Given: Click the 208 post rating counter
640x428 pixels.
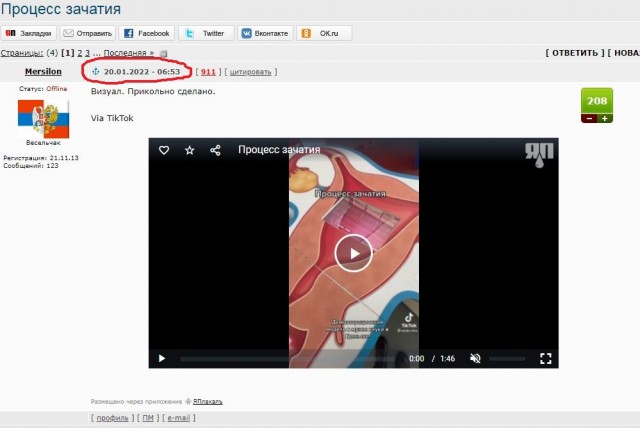Looking at the screenshot, I should (597, 100).
